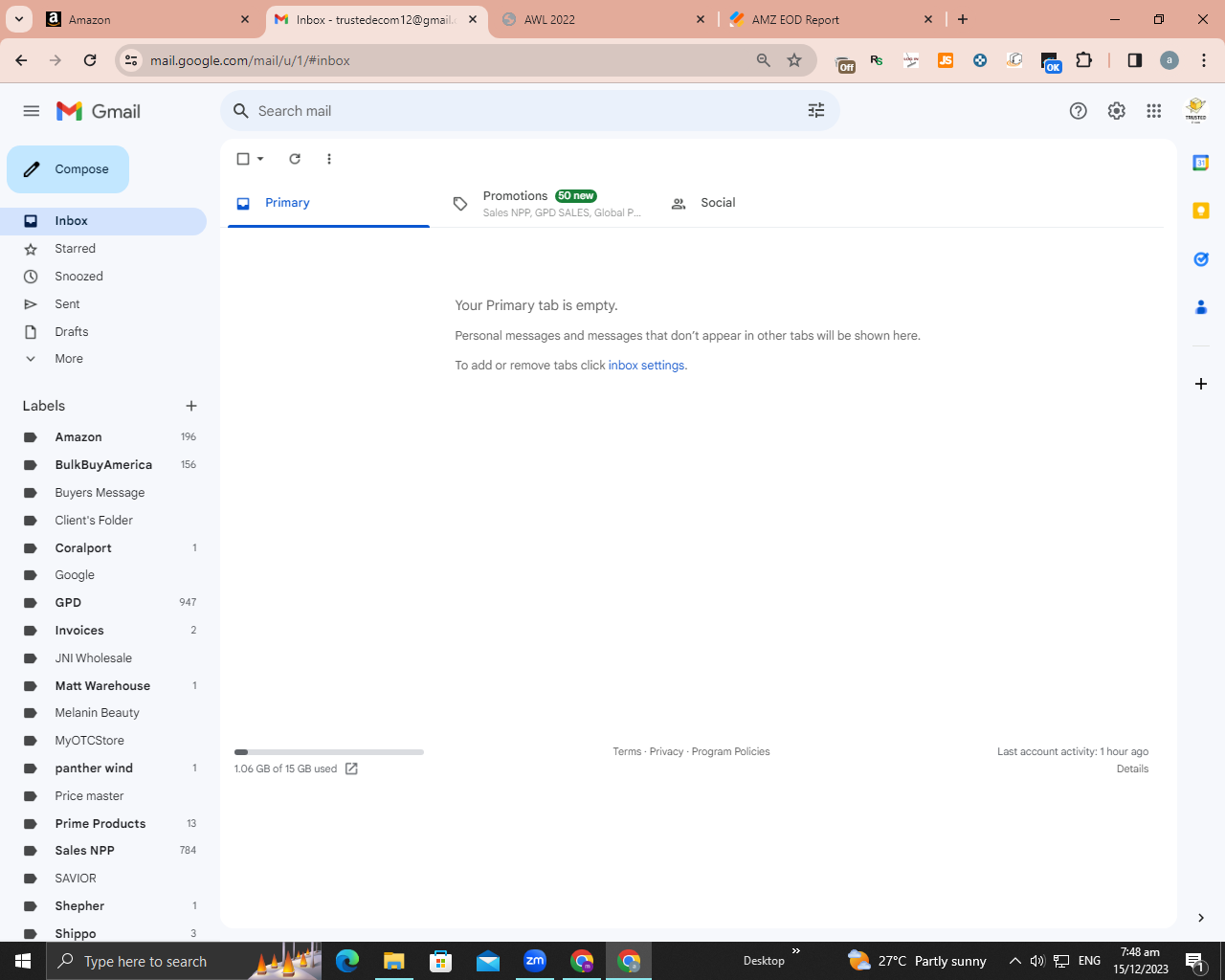
Task: Open the Drafts folder
Action: tap(103, 332)
